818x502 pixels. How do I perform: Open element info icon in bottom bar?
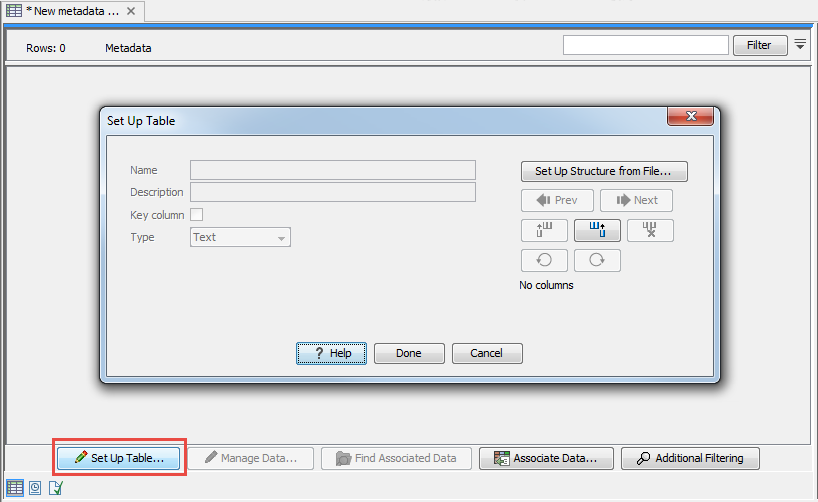[x=56, y=488]
